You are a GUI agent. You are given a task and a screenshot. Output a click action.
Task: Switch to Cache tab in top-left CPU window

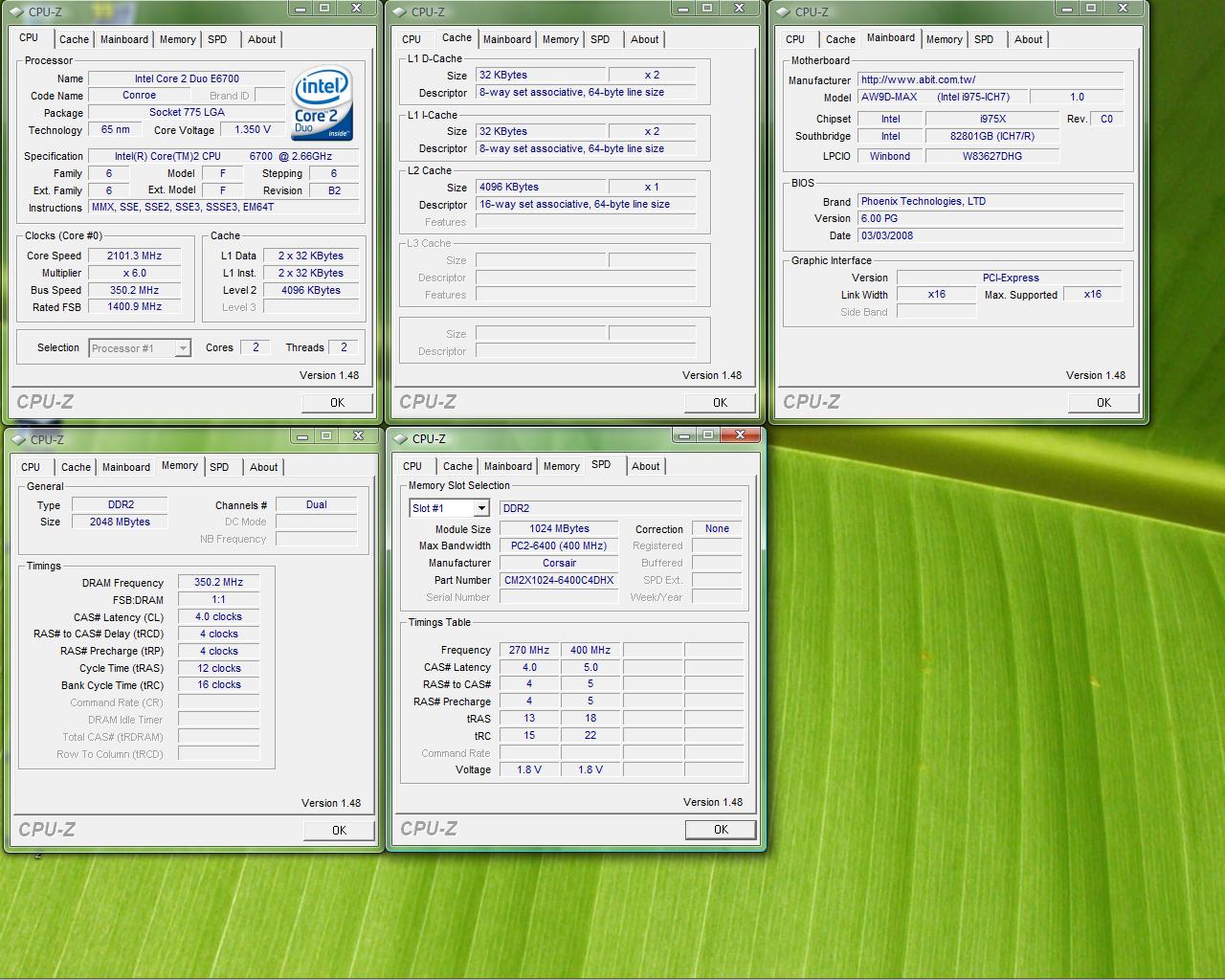click(74, 39)
